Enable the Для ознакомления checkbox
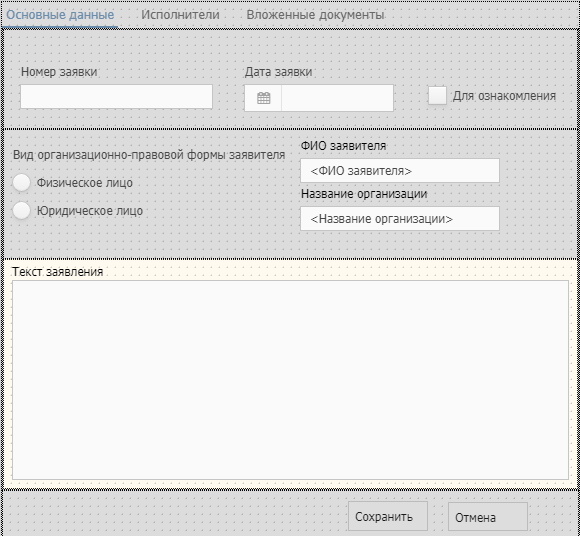The width and height of the screenshot is (580, 536). pyautogui.click(x=437, y=96)
